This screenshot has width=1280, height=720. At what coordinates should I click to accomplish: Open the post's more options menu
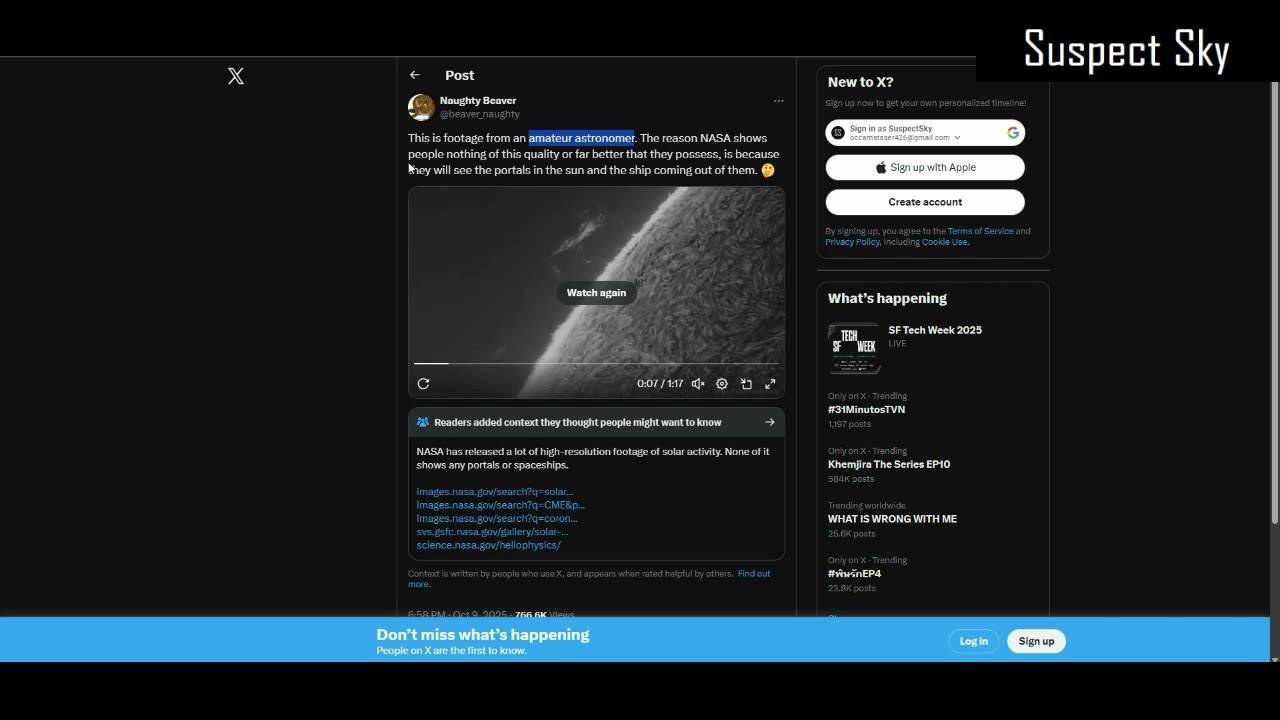tap(778, 101)
